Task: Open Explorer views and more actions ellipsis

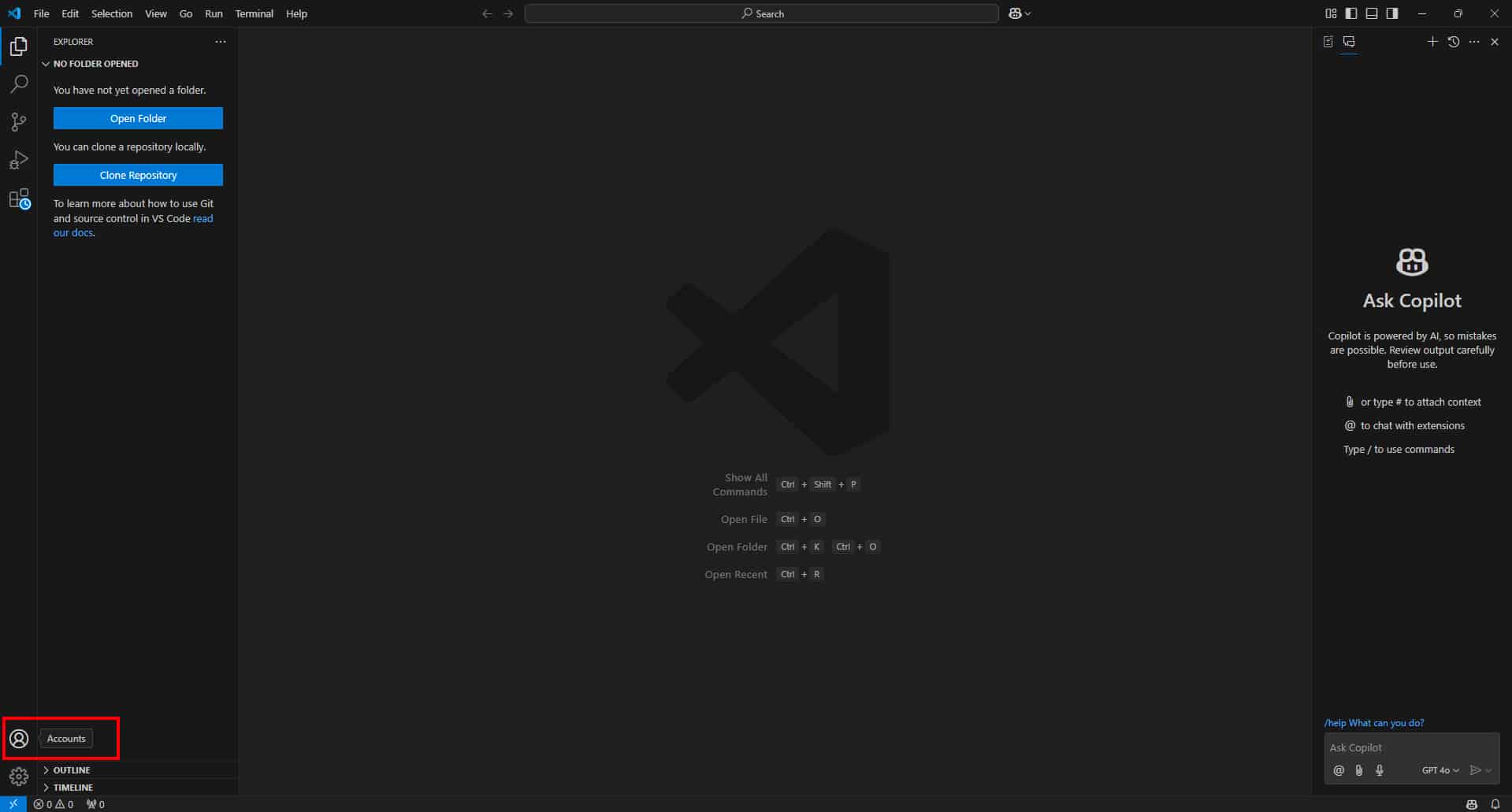Action: [221, 42]
